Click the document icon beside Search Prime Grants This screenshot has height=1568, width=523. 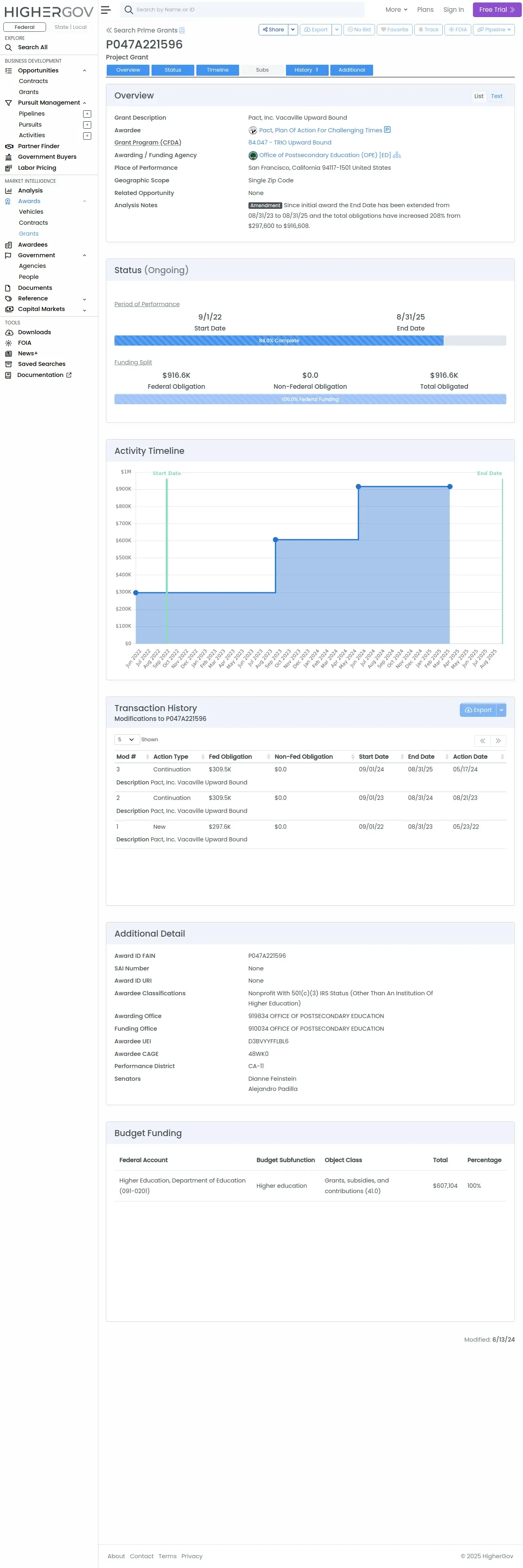tap(182, 31)
